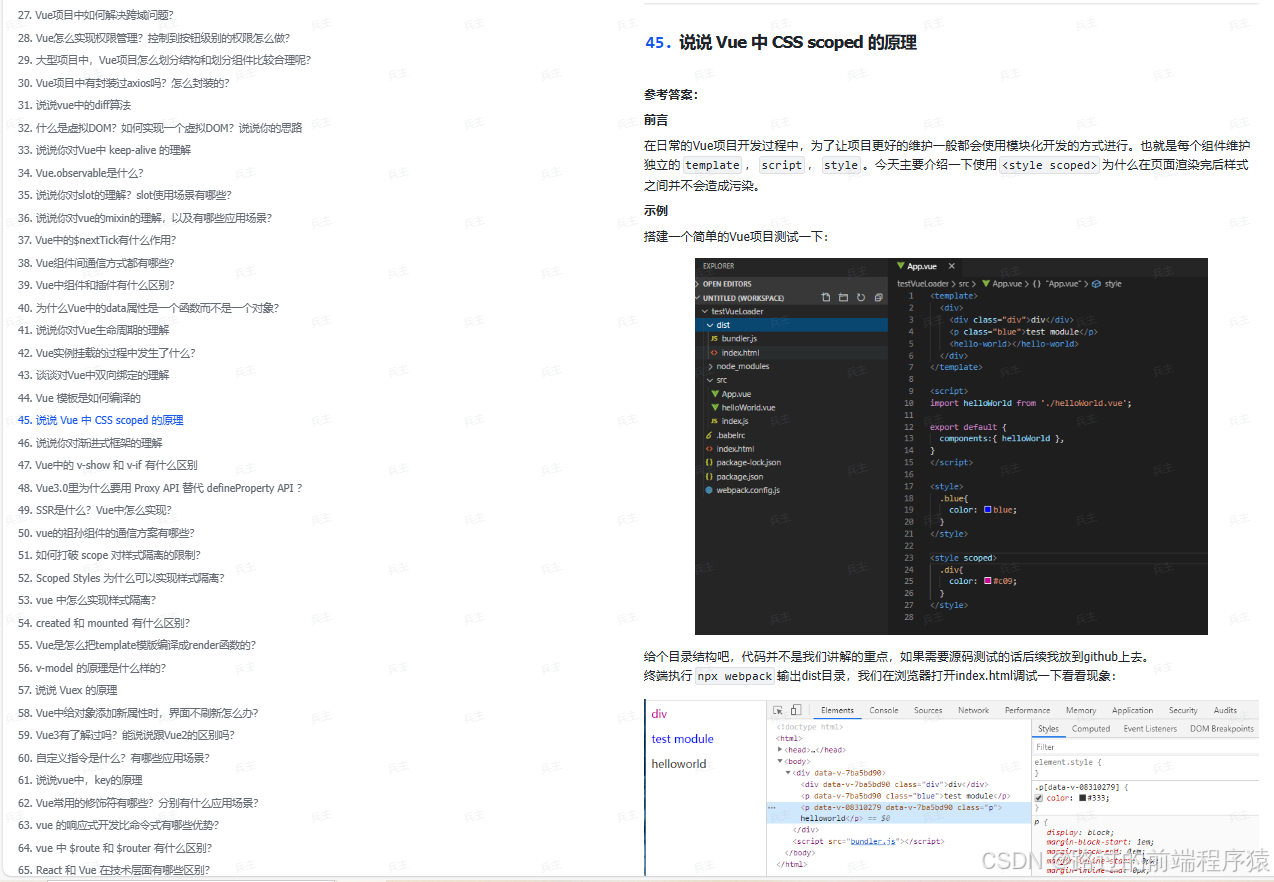Collapse the src folder
Viewport: 1274px width, 882px height.
tap(710, 380)
